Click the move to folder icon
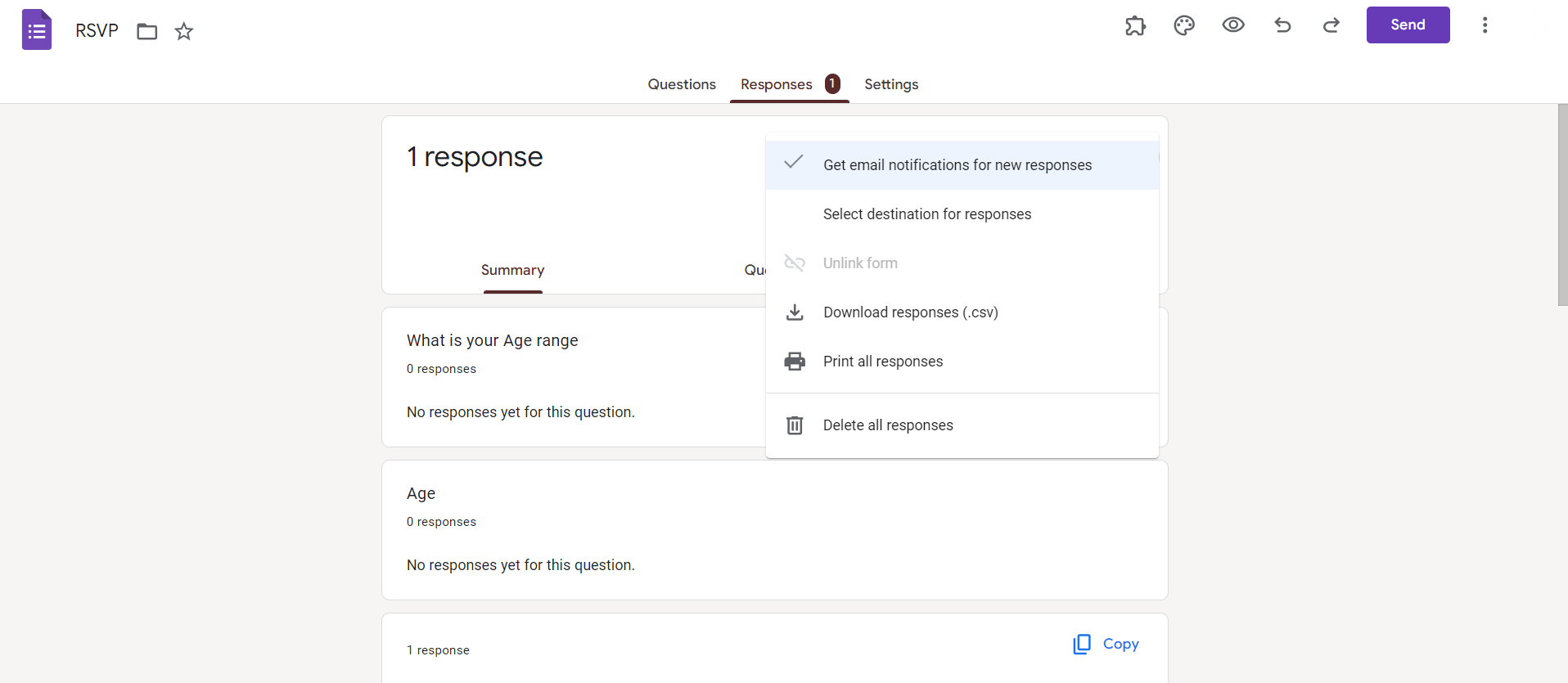This screenshot has height=683, width=1568. tap(147, 32)
